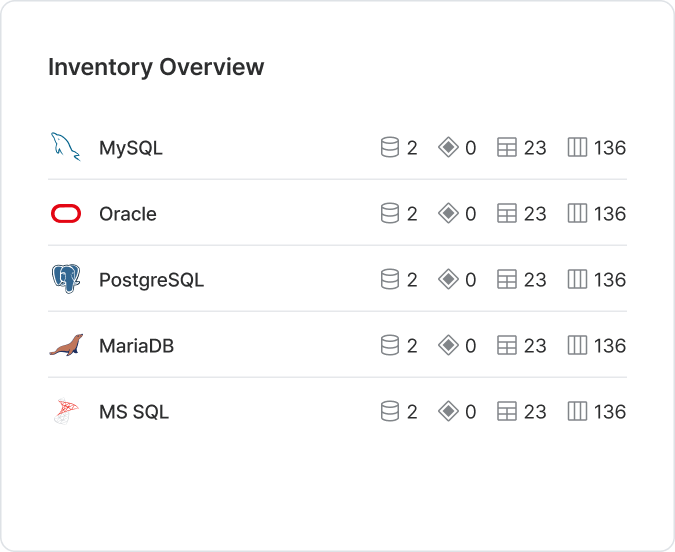Click the red Oracle logo icon
This screenshot has height=552, width=675.
pyautogui.click(x=66, y=214)
